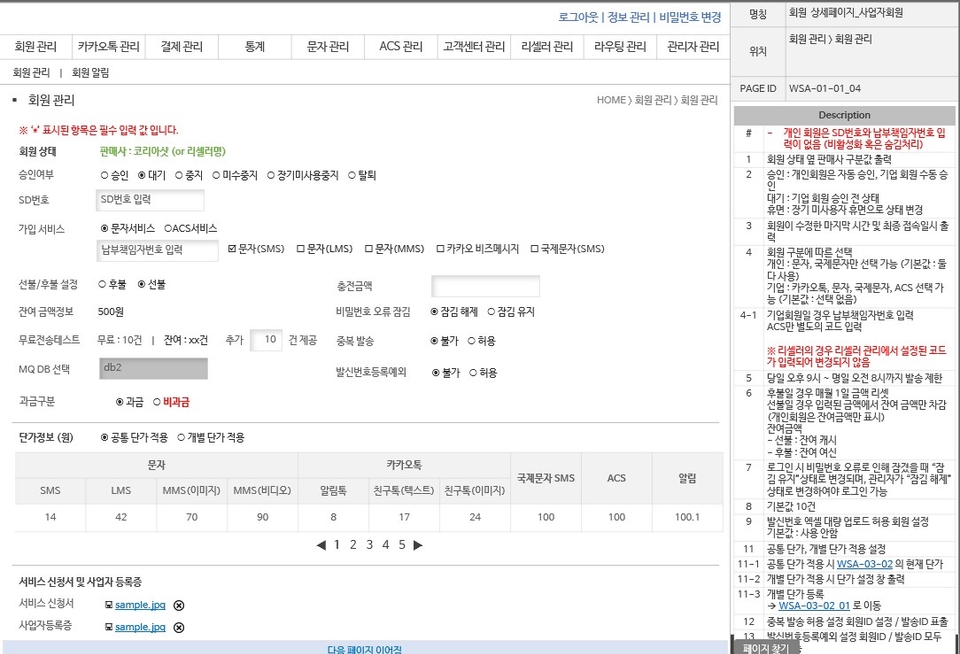The width and height of the screenshot is (960, 654).
Task: Remove the 사업자등록증 sample.jpg attachment
Action: [x=179, y=627]
